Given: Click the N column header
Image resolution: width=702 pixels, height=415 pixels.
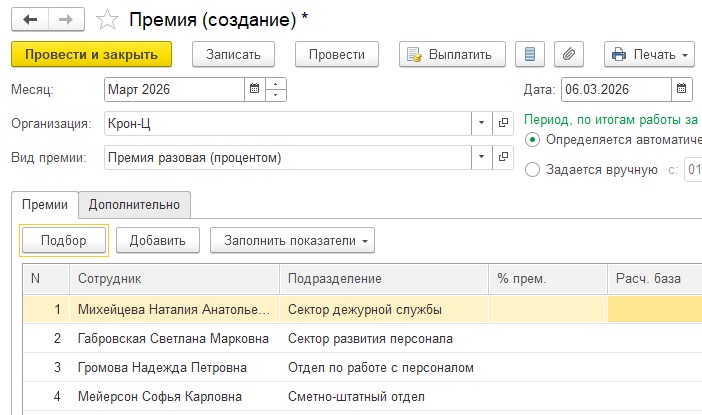Looking at the screenshot, I should pos(46,278).
